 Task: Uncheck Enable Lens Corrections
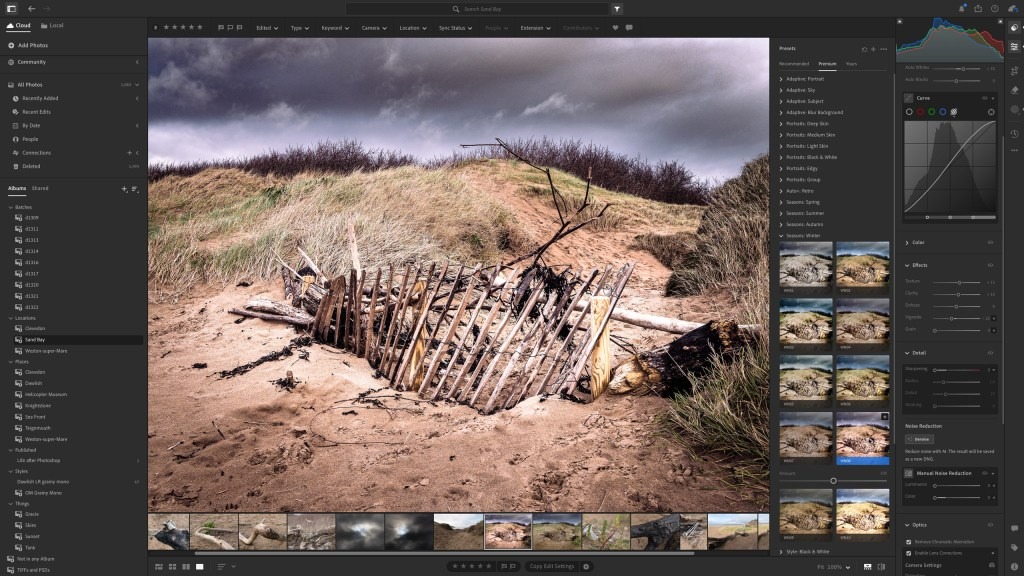coord(909,553)
